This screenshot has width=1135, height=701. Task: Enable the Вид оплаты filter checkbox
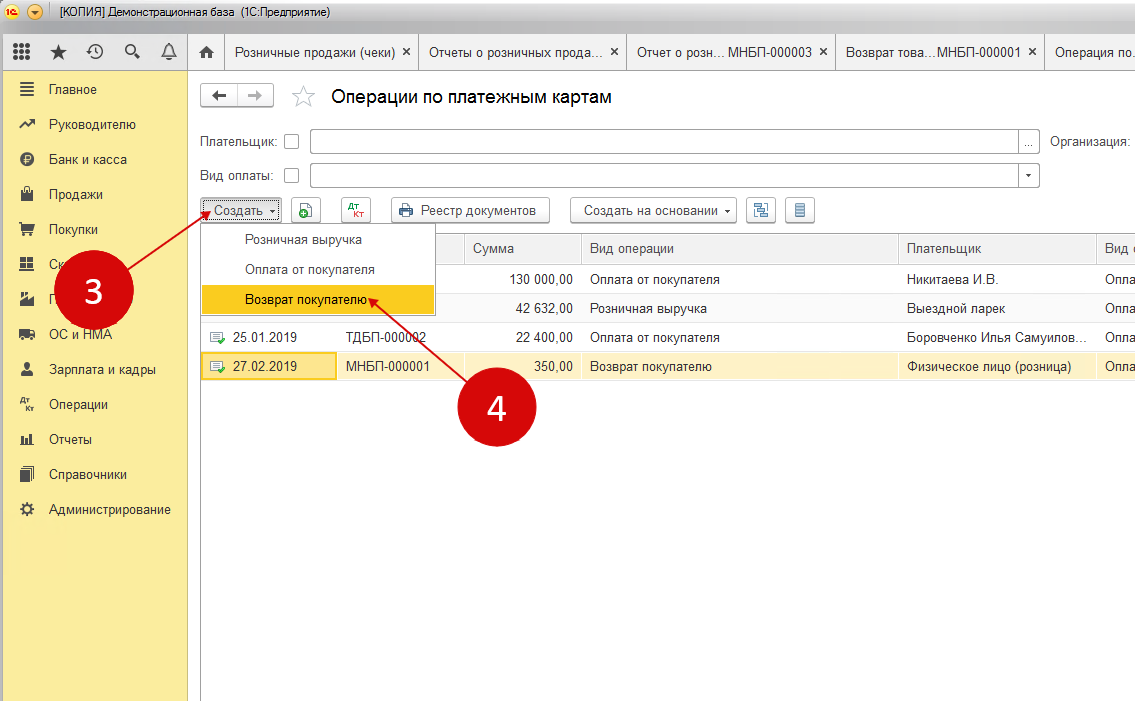(x=292, y=176)
